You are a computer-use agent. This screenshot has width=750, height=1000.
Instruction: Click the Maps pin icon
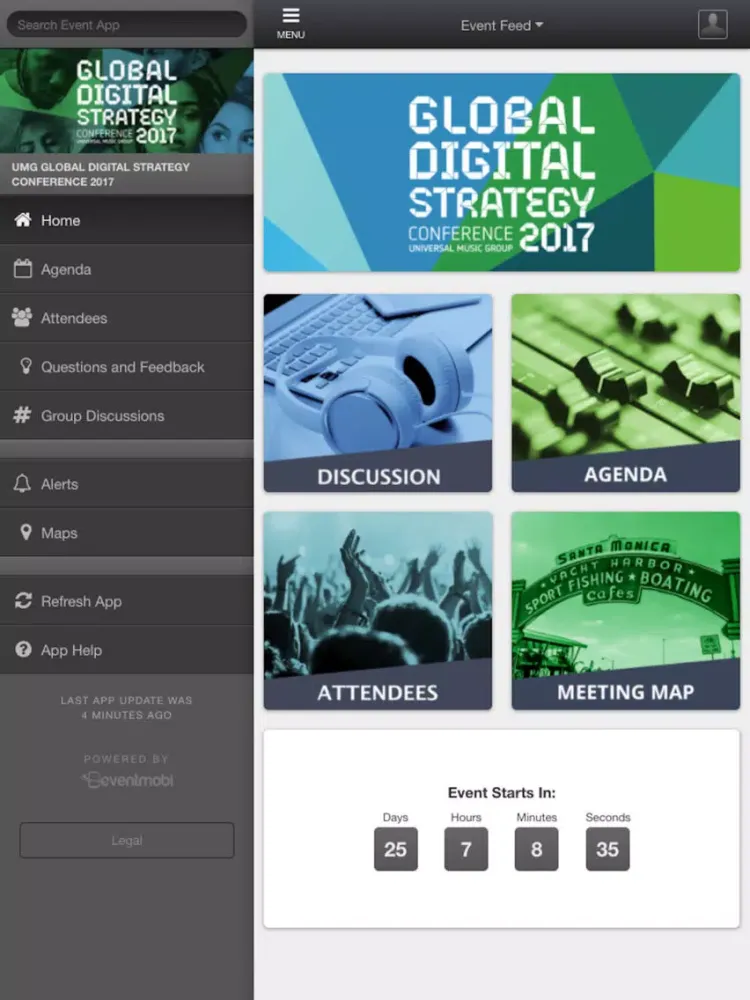coord(26,532)
